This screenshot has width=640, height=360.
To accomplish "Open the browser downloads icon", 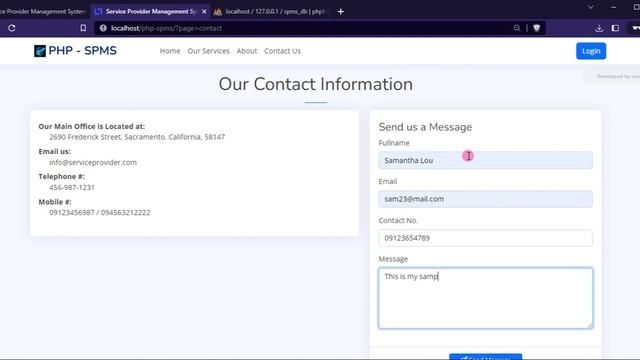I will (x=599, y=28).
